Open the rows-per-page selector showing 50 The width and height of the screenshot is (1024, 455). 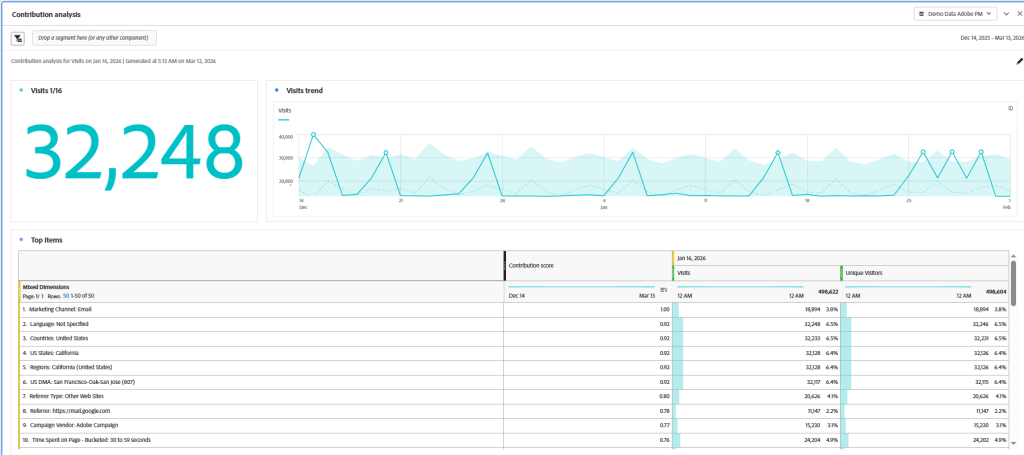click(66, 297)
